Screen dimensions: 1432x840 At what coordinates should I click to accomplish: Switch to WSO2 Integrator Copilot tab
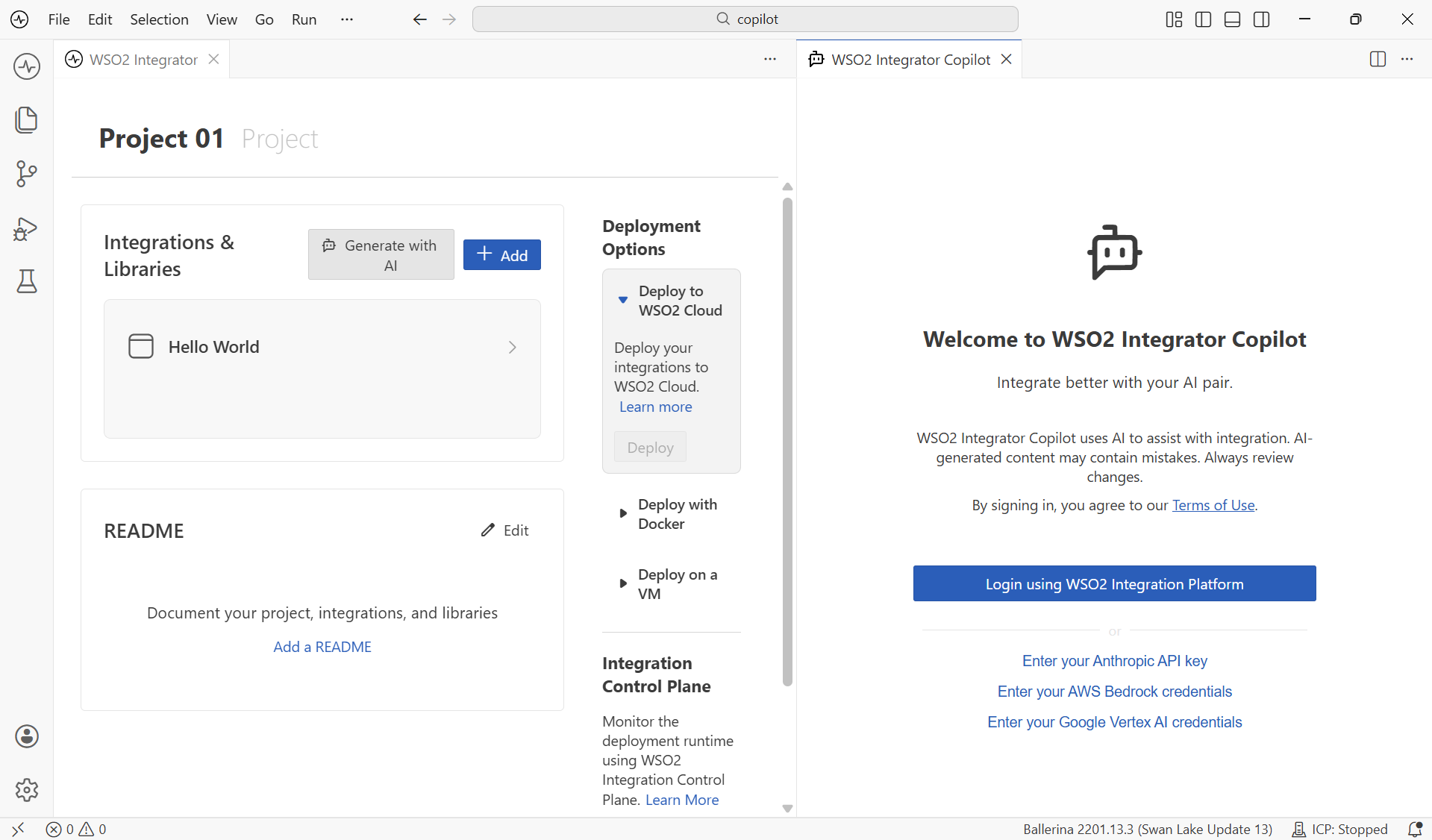[x=910, y=60]
